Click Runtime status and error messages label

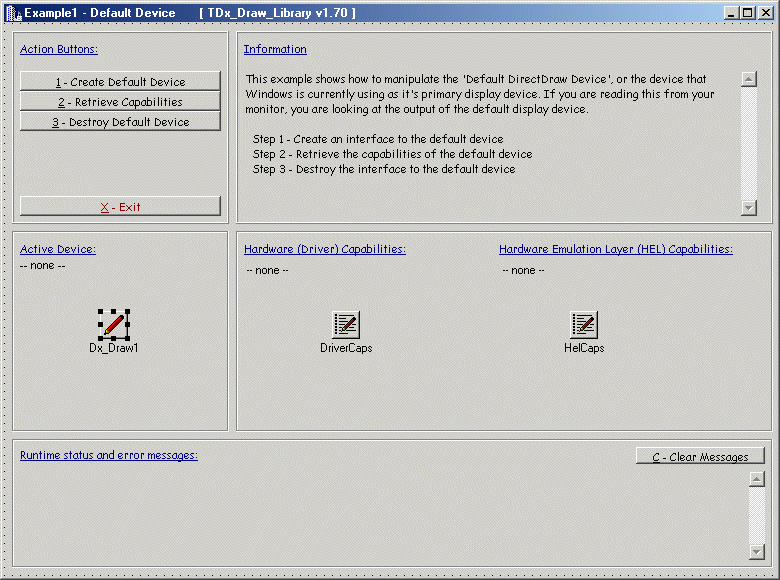click(109, 455)
